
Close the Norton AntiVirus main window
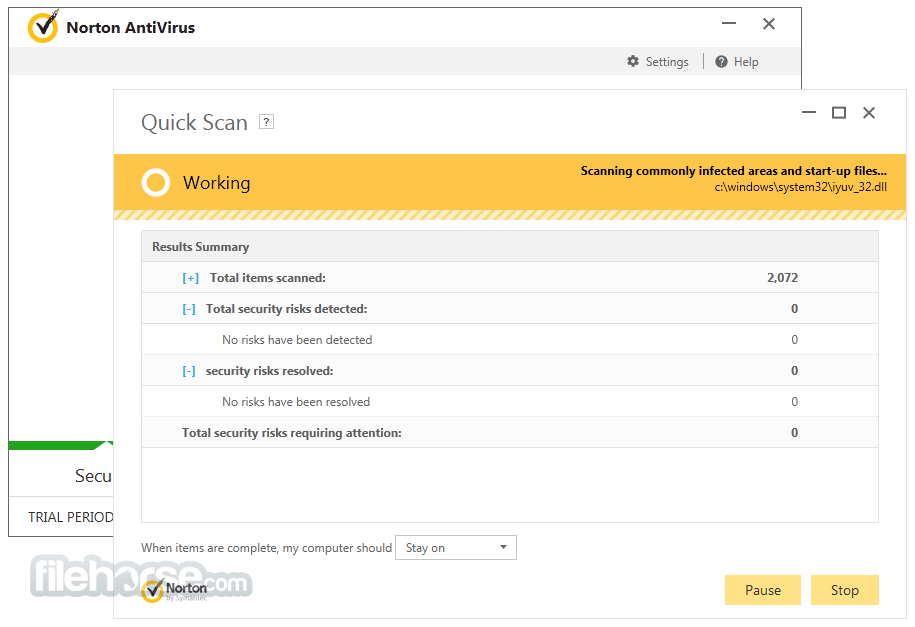point(769,24)
